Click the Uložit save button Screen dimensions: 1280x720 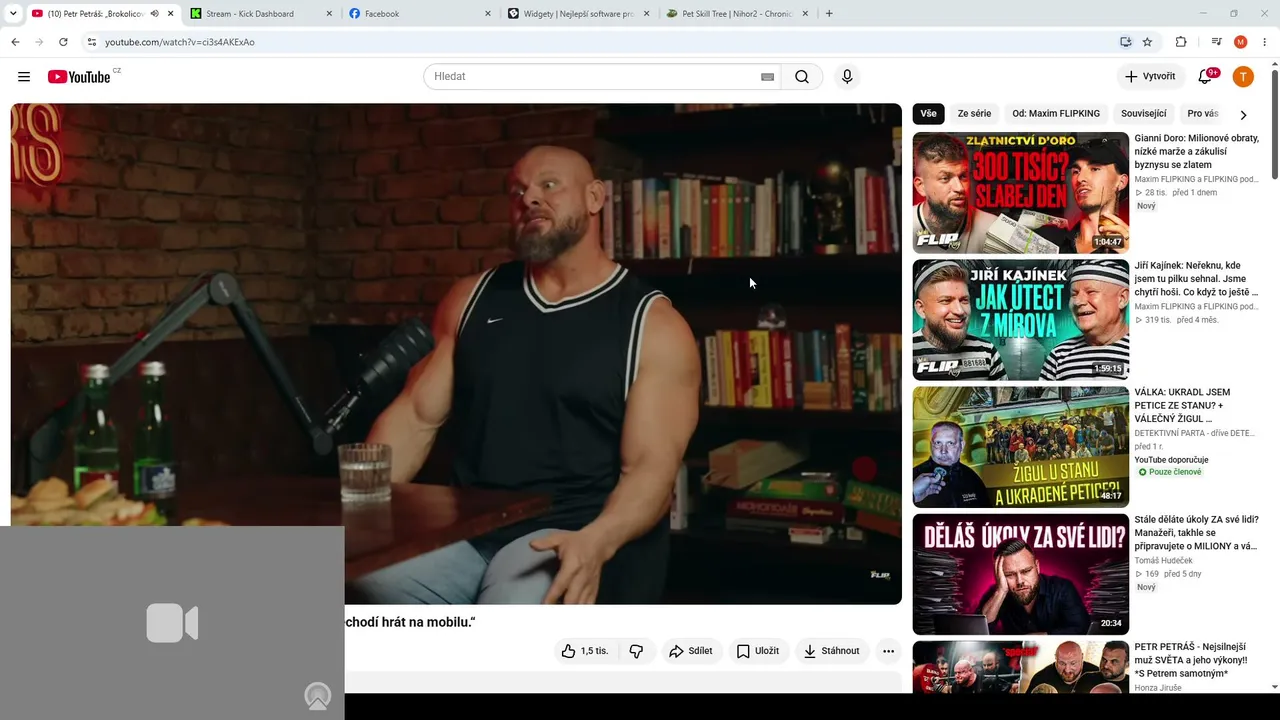pyautogui.click(x=758, y=651)
